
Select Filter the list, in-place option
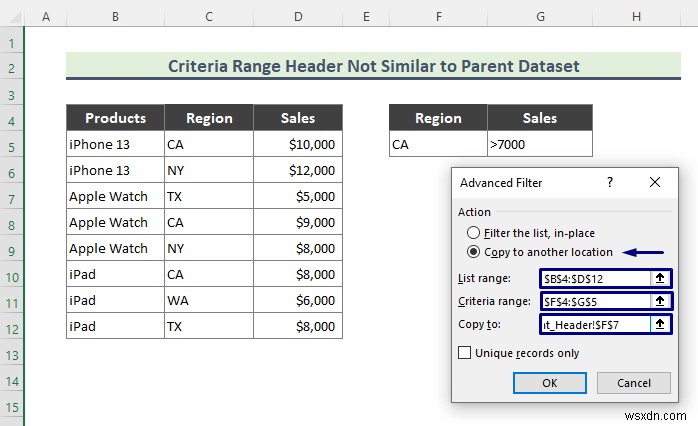coord(476,233)
